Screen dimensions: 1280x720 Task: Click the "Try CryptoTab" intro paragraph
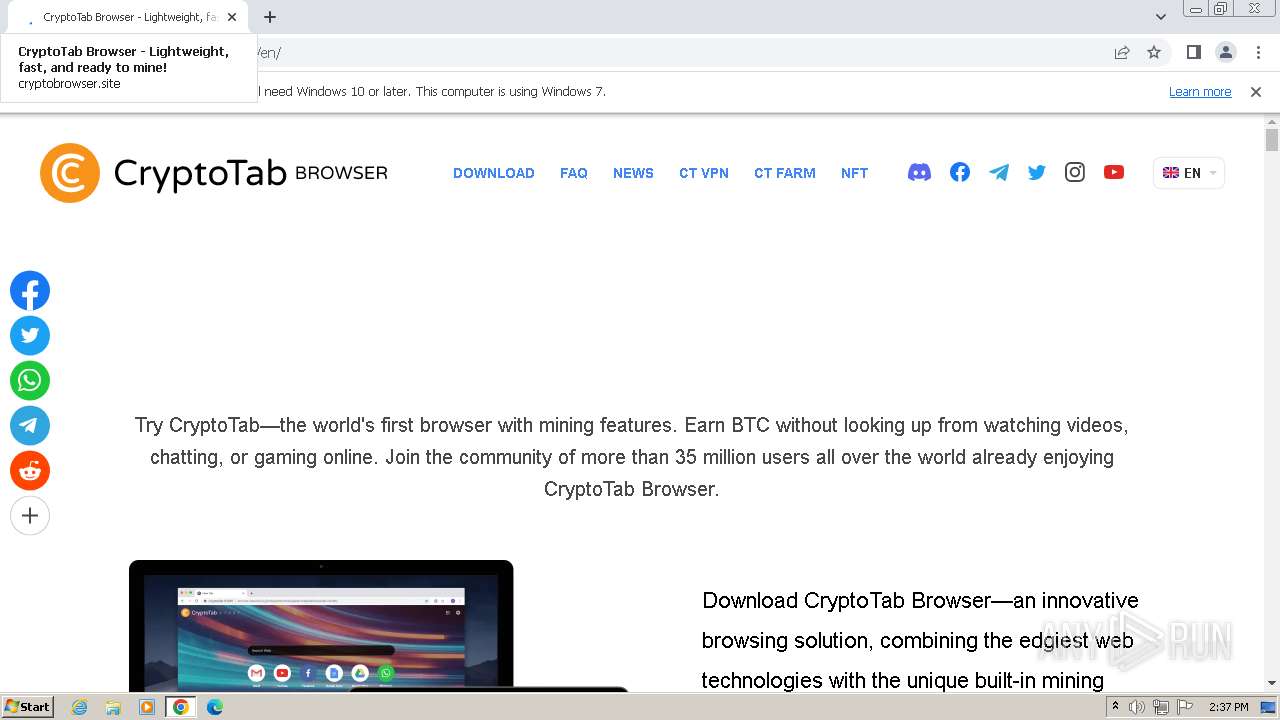pyautogui.click(x=632, y=457)
